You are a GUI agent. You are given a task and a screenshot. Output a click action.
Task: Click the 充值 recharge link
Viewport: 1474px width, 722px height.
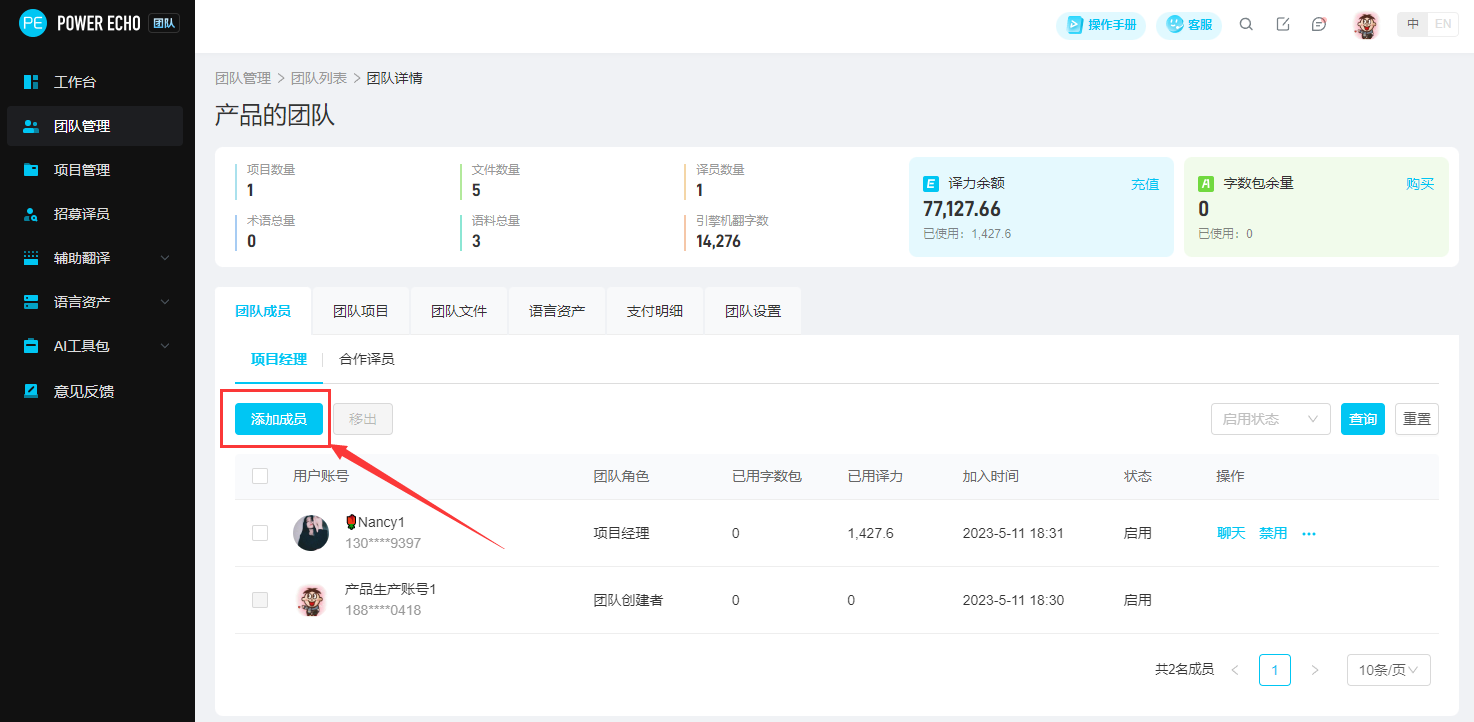tap(1145, 184)
